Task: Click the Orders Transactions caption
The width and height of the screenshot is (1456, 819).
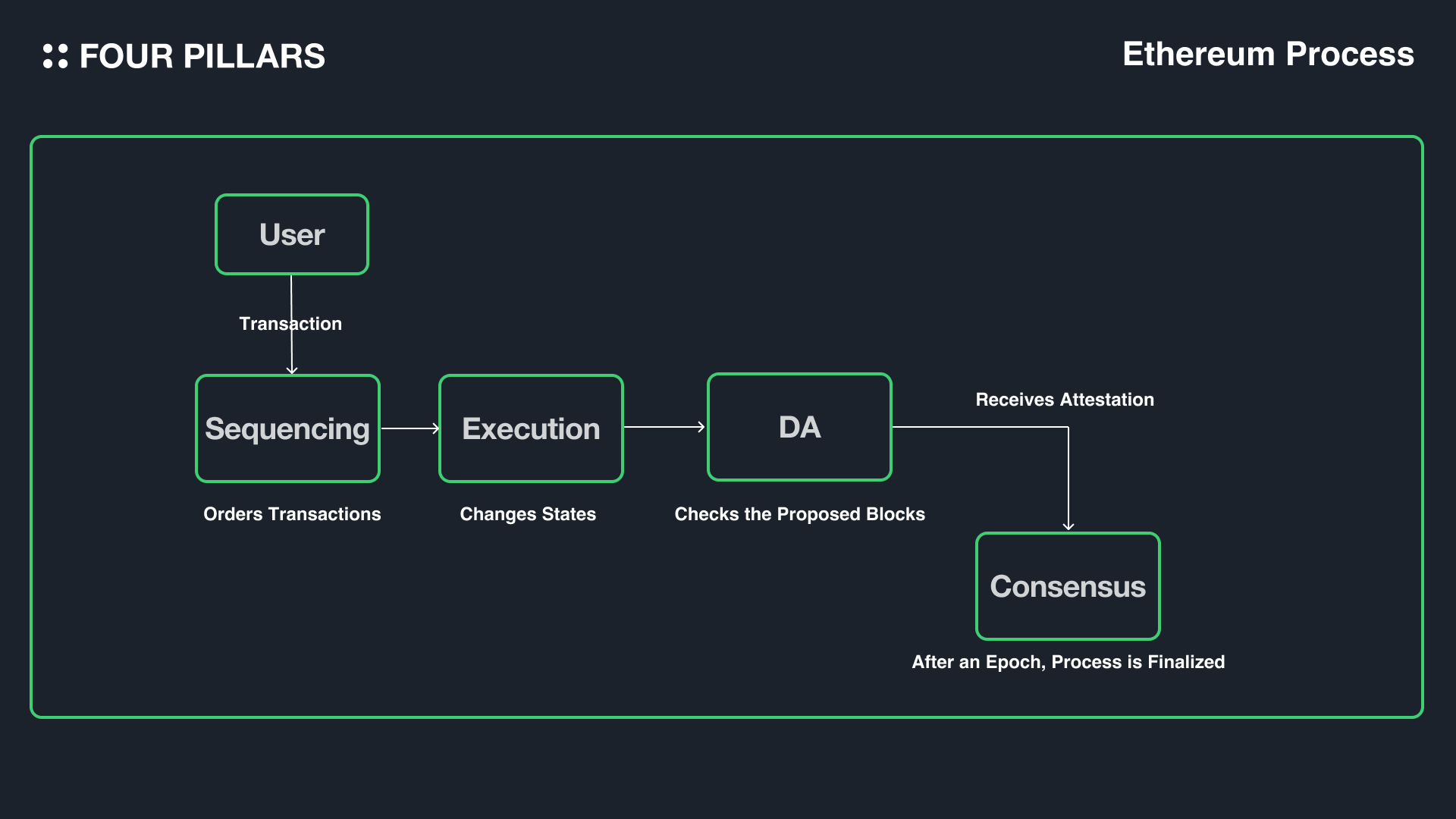Action: (x=292, y=514)
